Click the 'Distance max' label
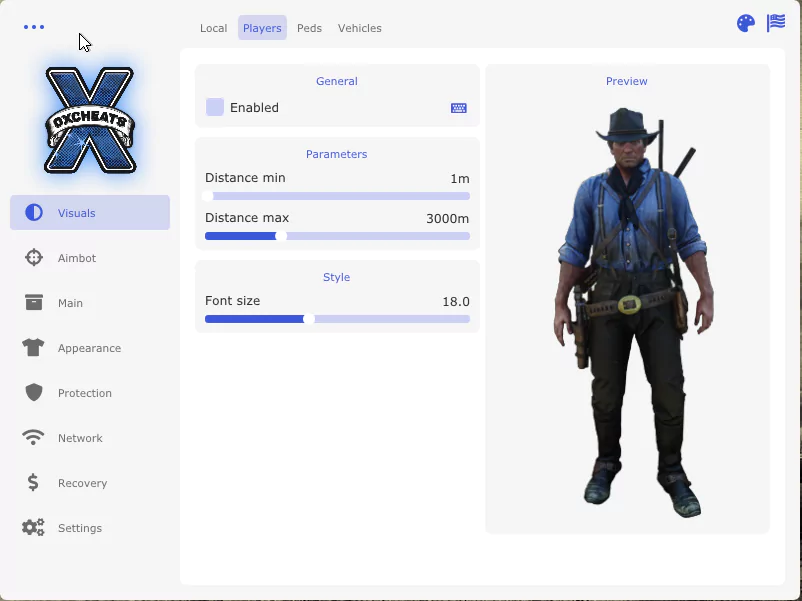This screenshot has height=601, width=802. point(247,218)
